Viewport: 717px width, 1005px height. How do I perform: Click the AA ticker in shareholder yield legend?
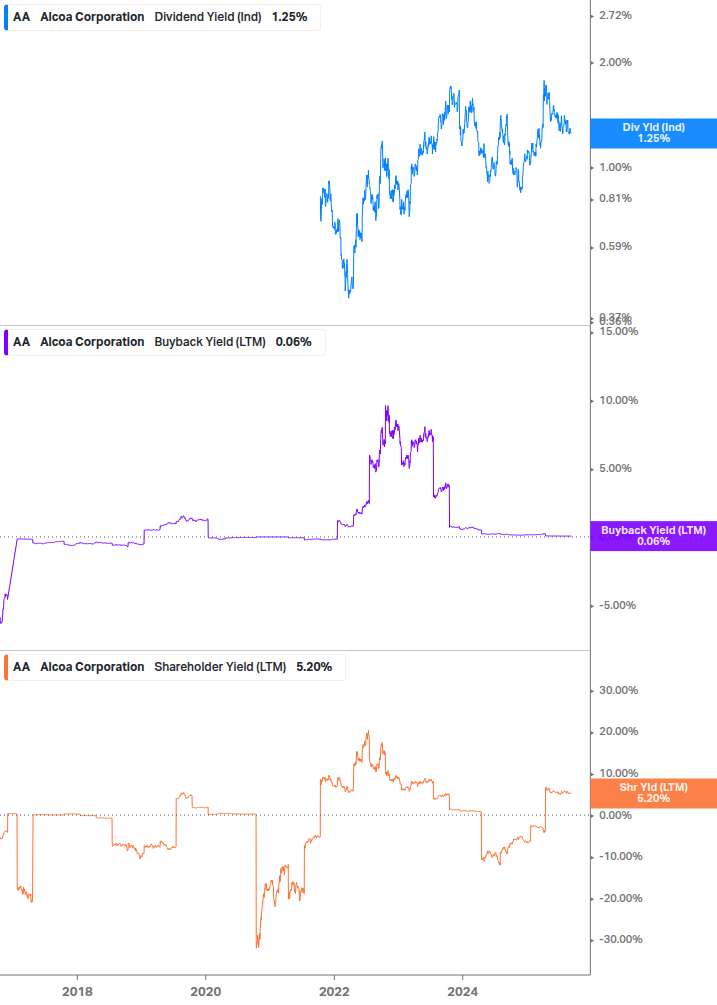pyautogui.click(x=21, y=667)
